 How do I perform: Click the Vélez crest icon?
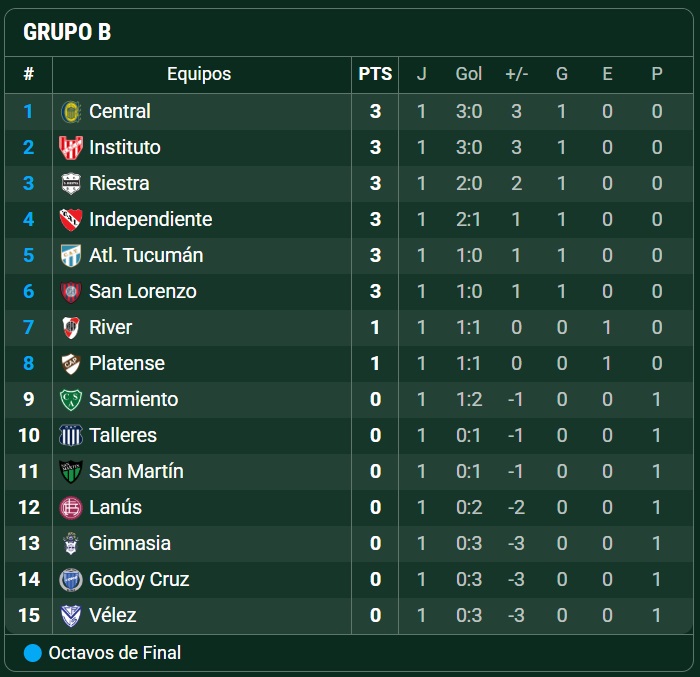pyautogui.click(x=71, y=615)
